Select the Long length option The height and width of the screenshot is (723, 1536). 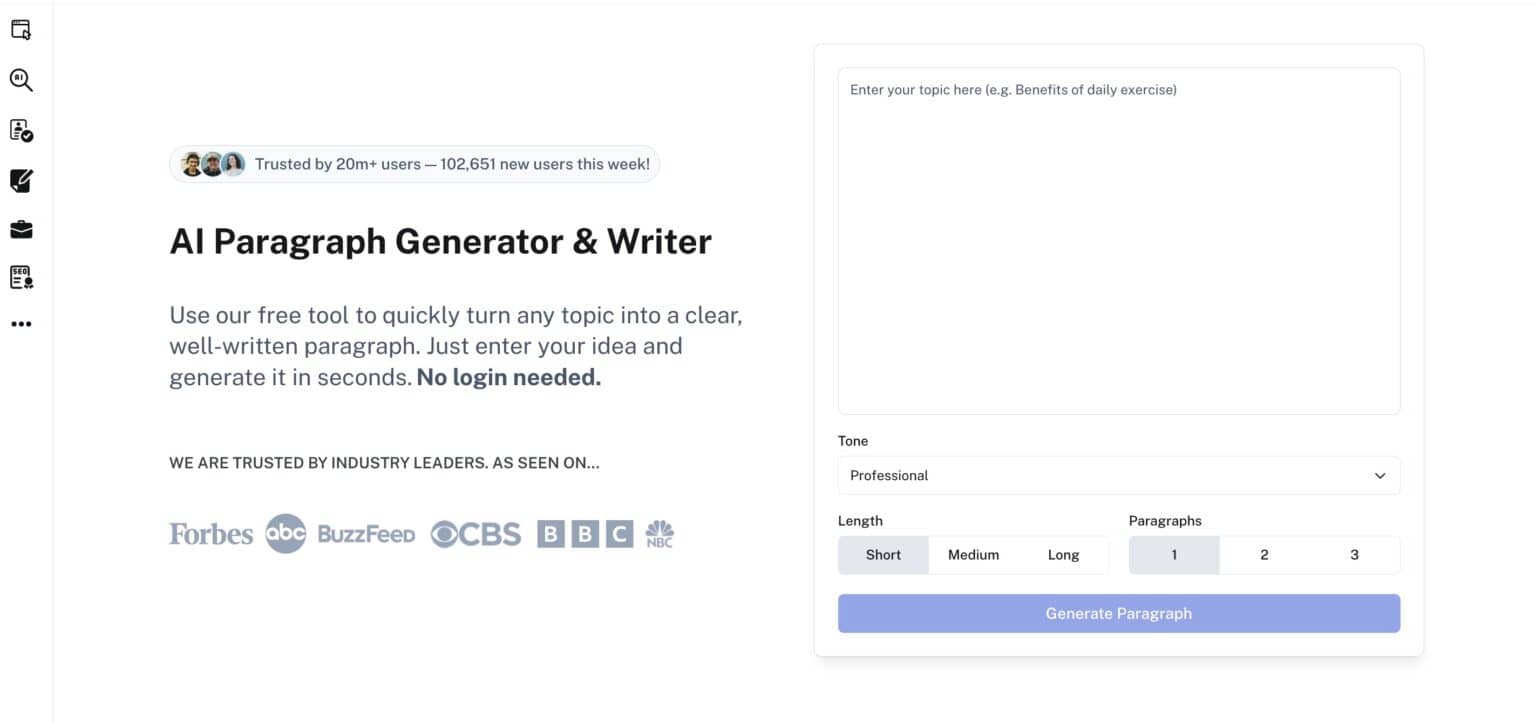coord(1063,554)
